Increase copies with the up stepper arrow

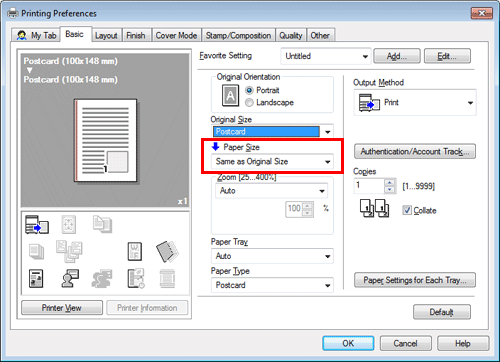[x=389, y=182]
